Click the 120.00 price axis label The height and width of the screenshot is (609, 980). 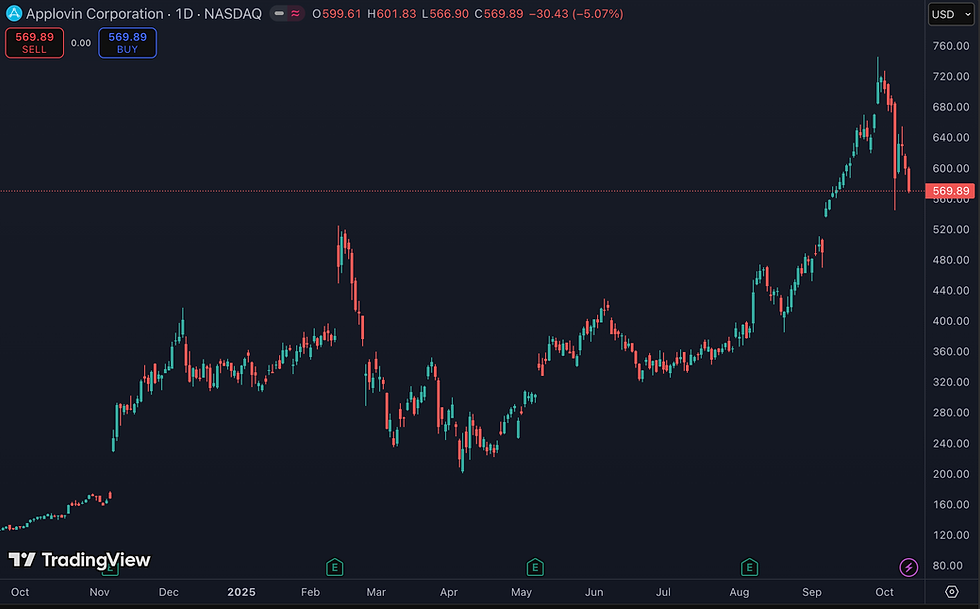(x=951, y=535)
